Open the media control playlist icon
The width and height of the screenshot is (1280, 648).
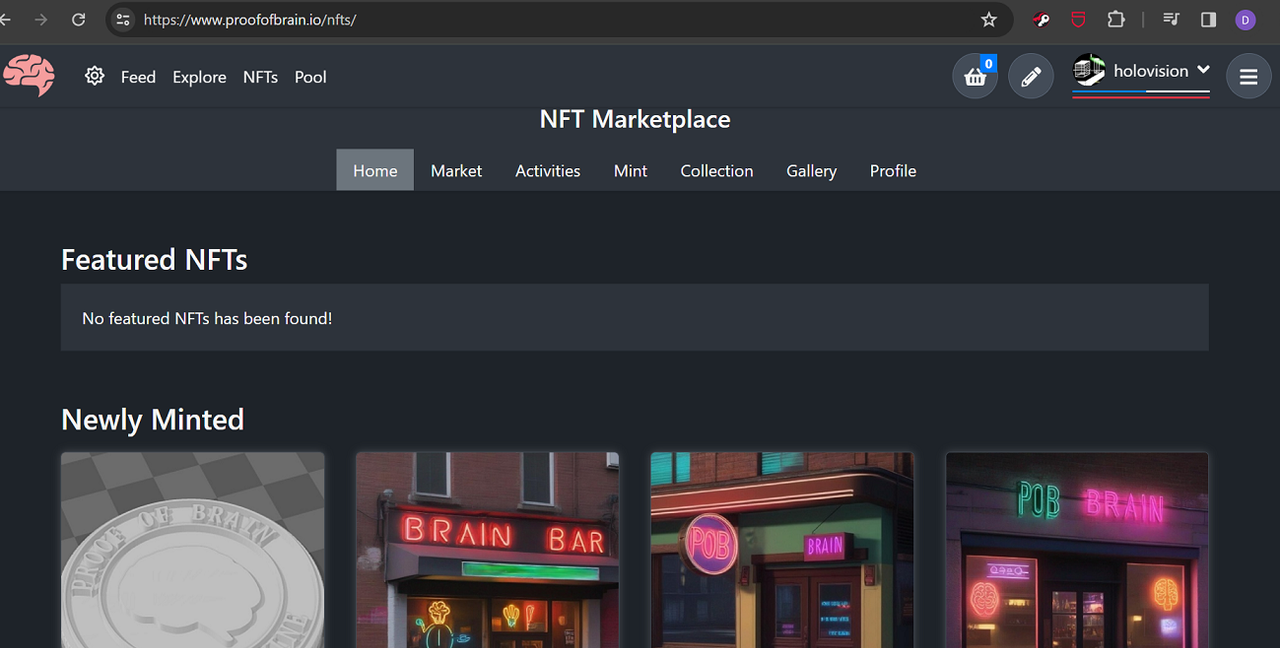pos(1172,19)
